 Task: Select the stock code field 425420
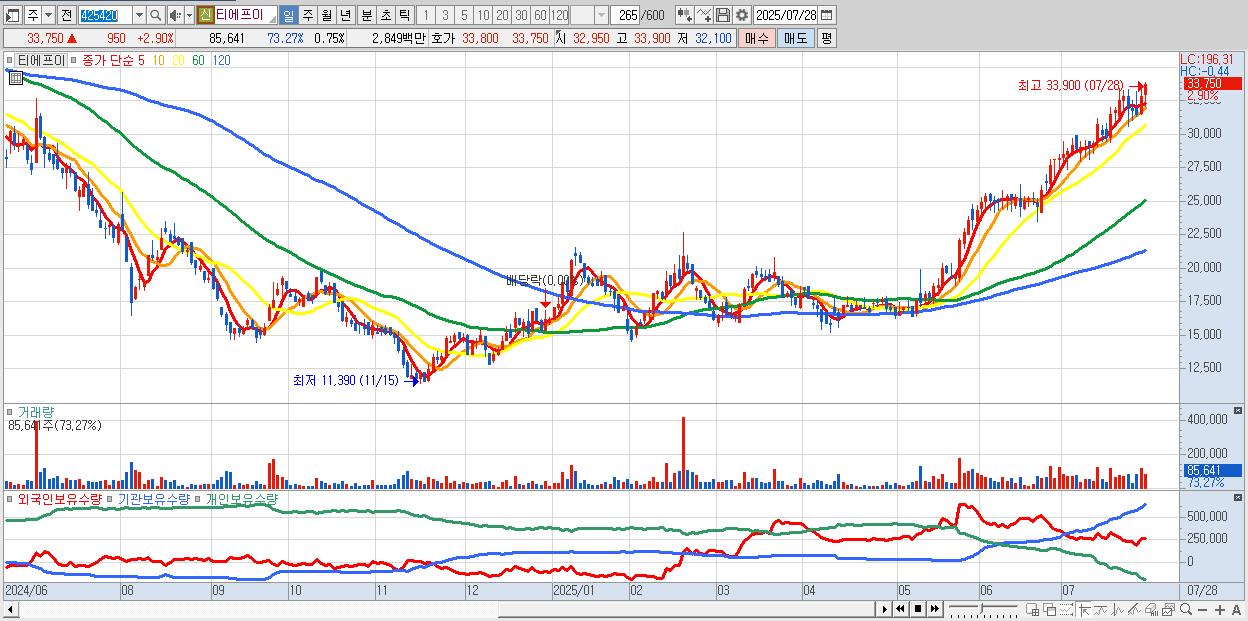[x=104, y=15]
